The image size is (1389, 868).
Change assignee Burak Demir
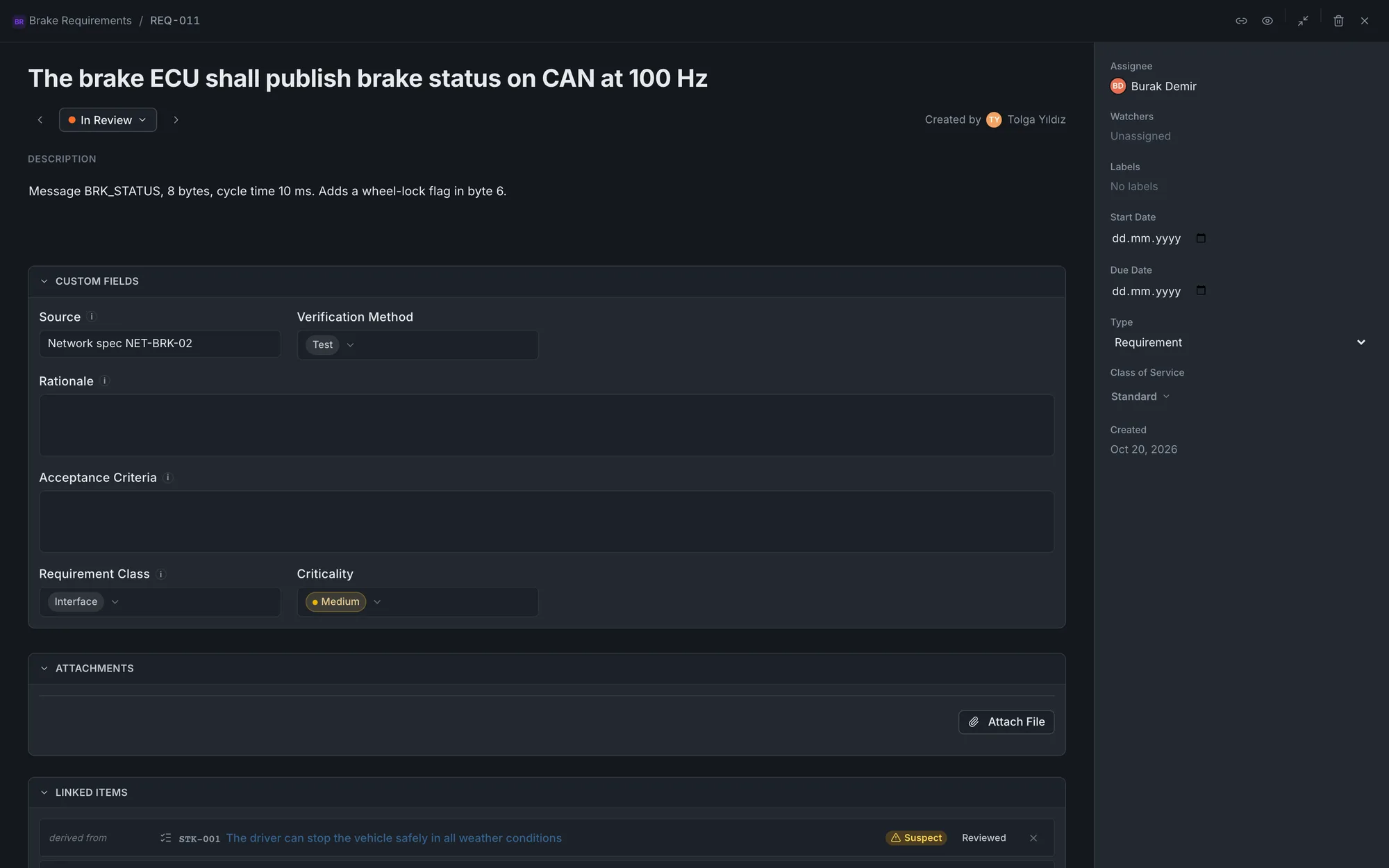click(1154, 86)
